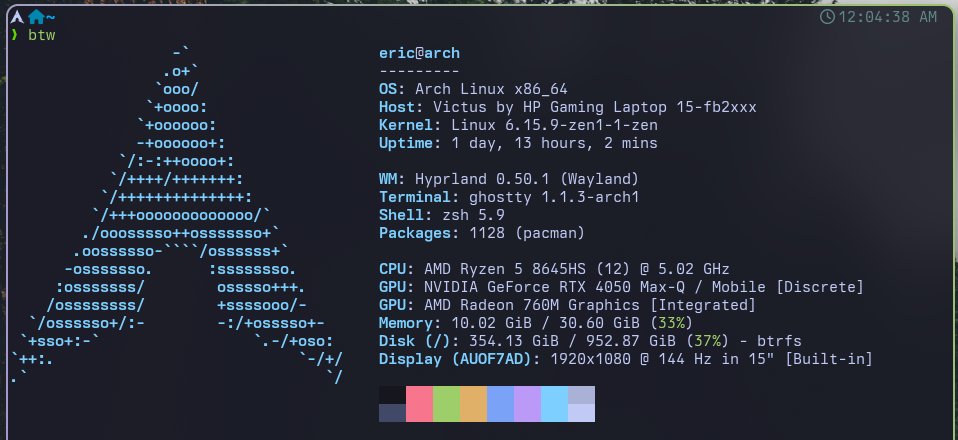Click the 'eric@arch' title line

pos(419,53)
